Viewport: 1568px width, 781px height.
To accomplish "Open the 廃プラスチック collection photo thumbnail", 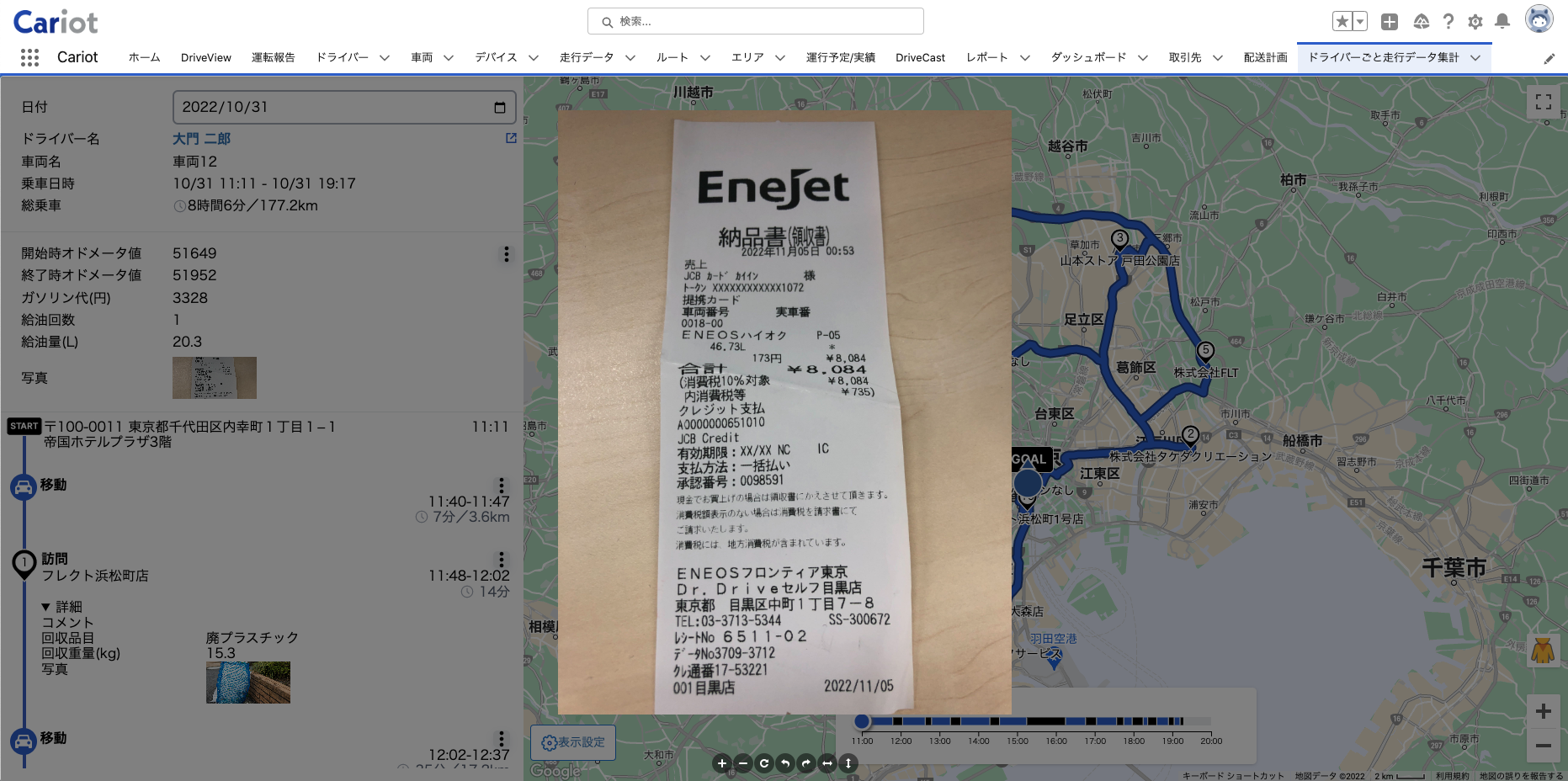I will [248, 683].
